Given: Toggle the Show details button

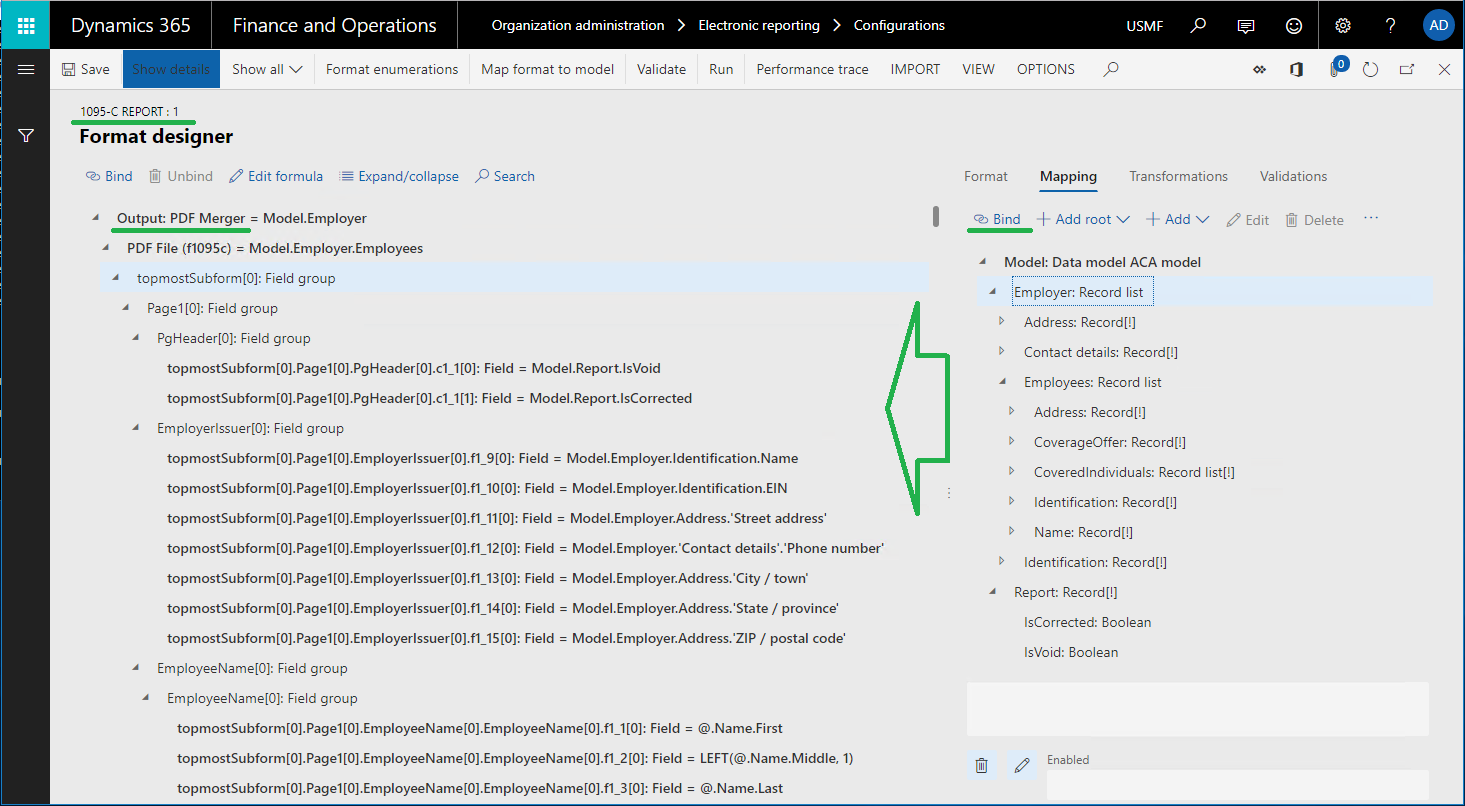Looking at the screenshot, I should (x=171, y=69).
